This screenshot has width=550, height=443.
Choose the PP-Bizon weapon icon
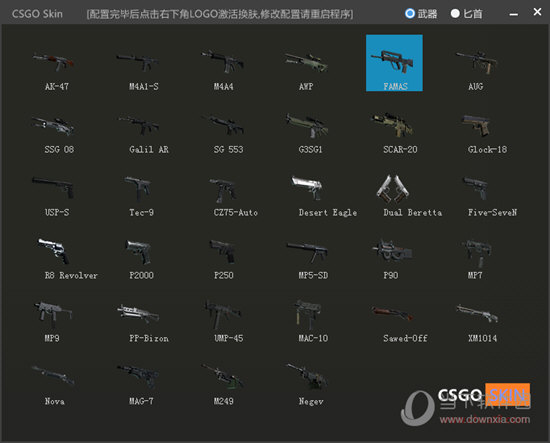[x=138, y=314]
